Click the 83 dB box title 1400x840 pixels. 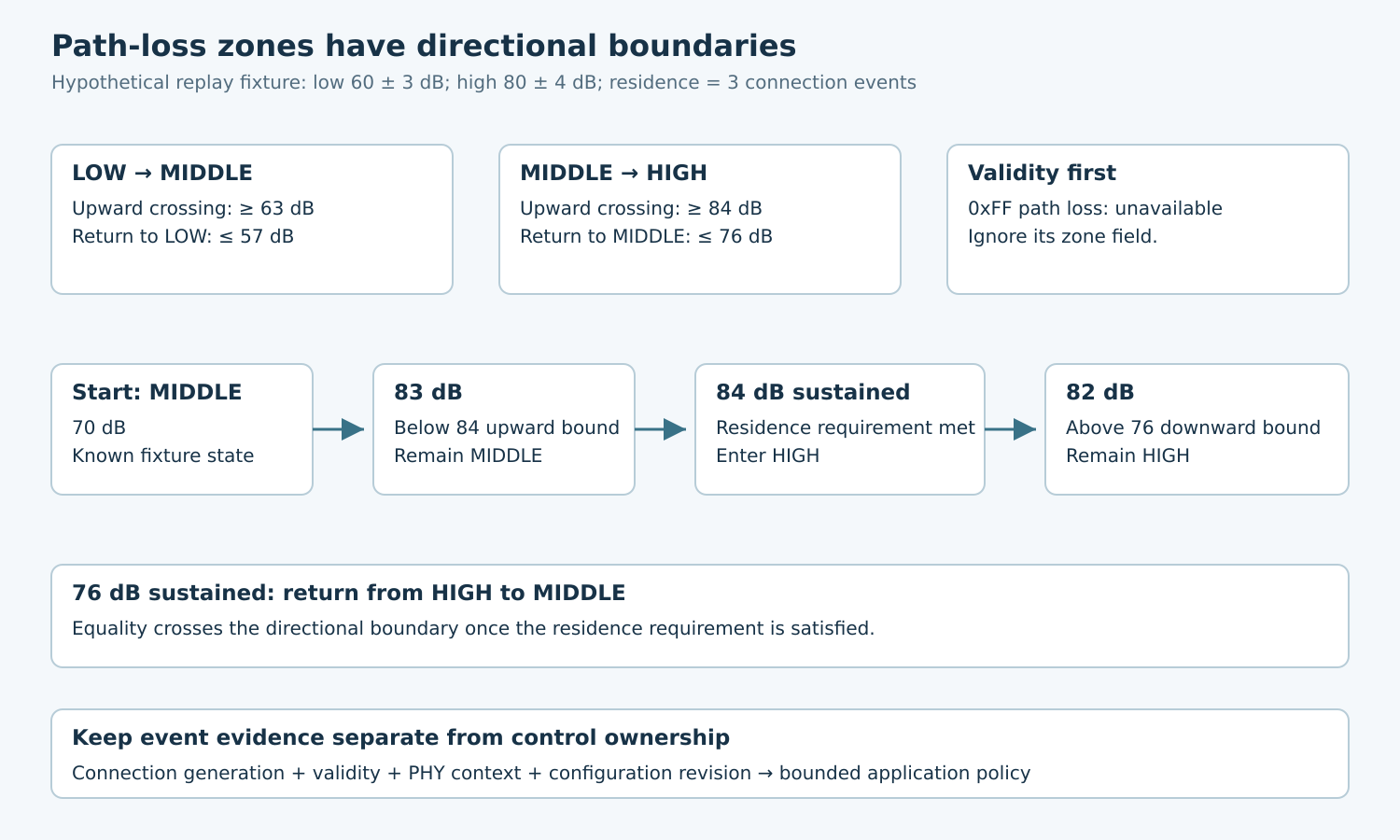point(428,392)
